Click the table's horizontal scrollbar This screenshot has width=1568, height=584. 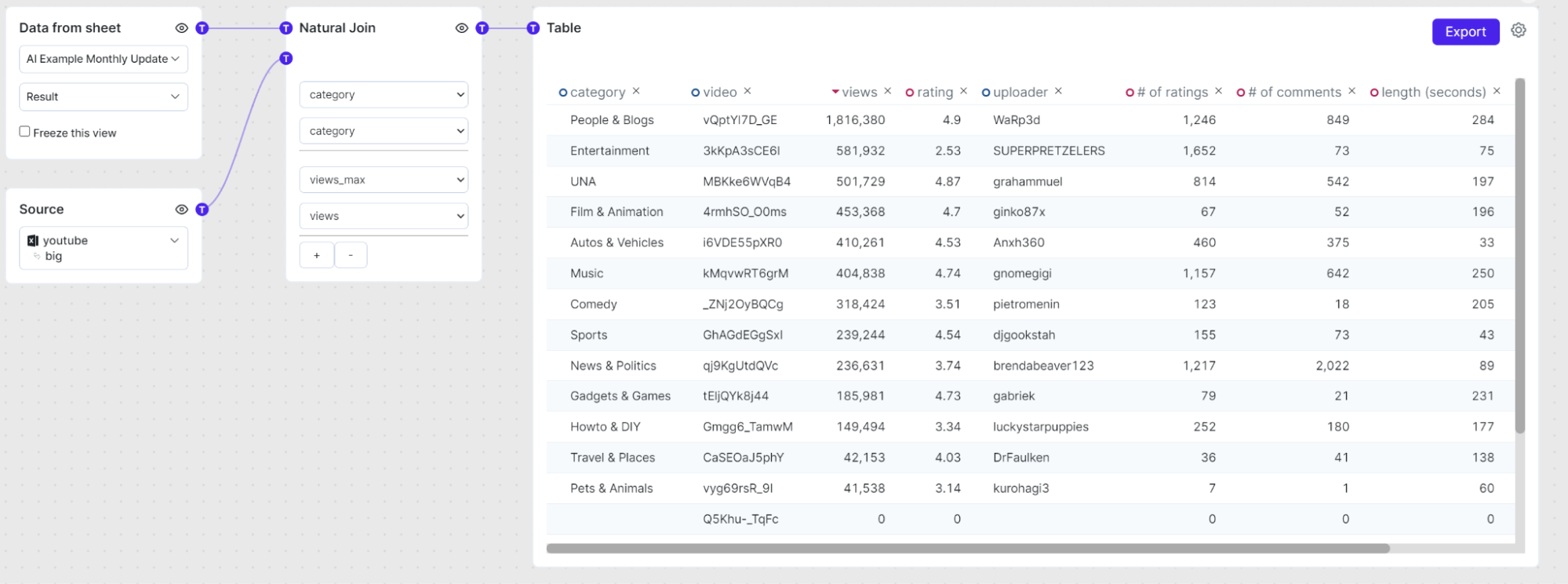tap(967, 549)
